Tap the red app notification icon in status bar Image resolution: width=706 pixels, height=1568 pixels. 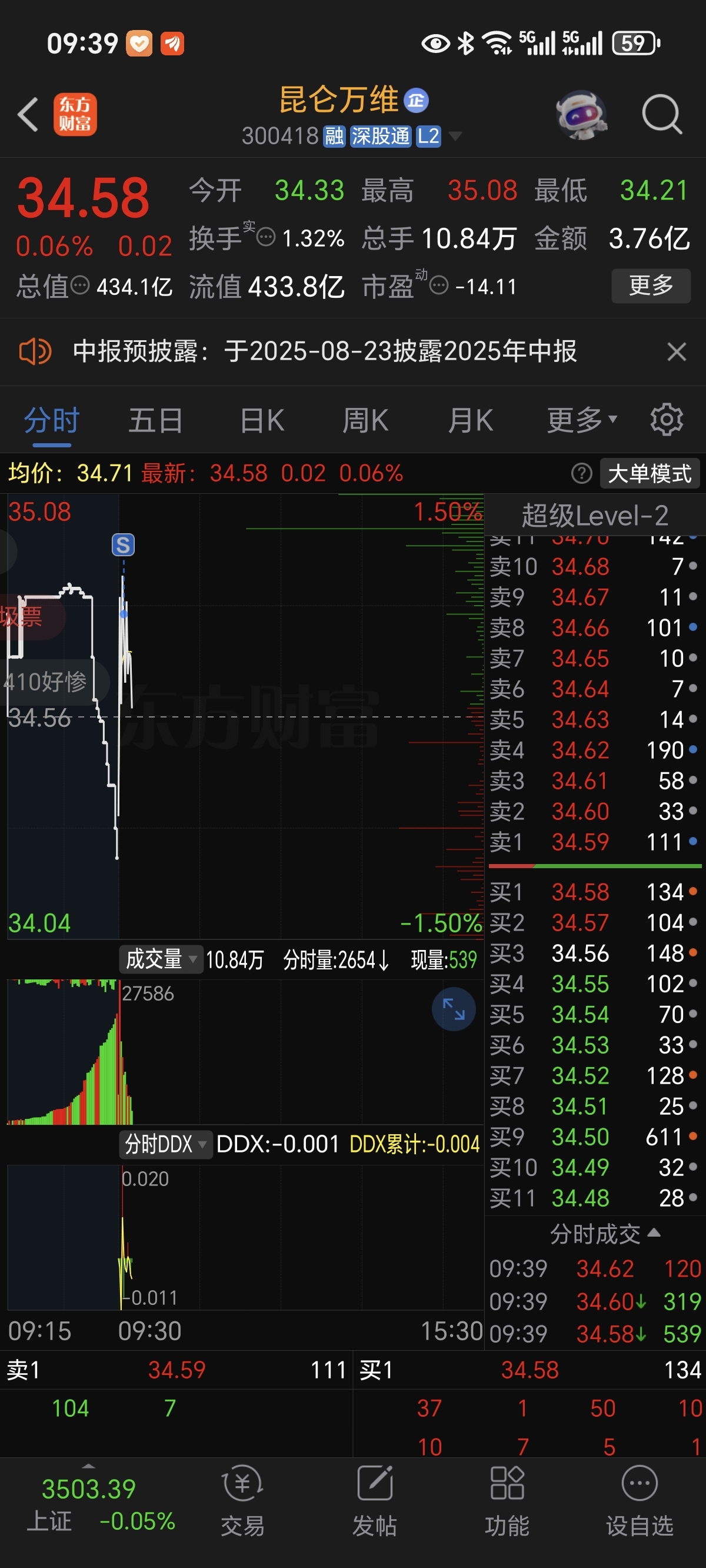coord(172,43)
